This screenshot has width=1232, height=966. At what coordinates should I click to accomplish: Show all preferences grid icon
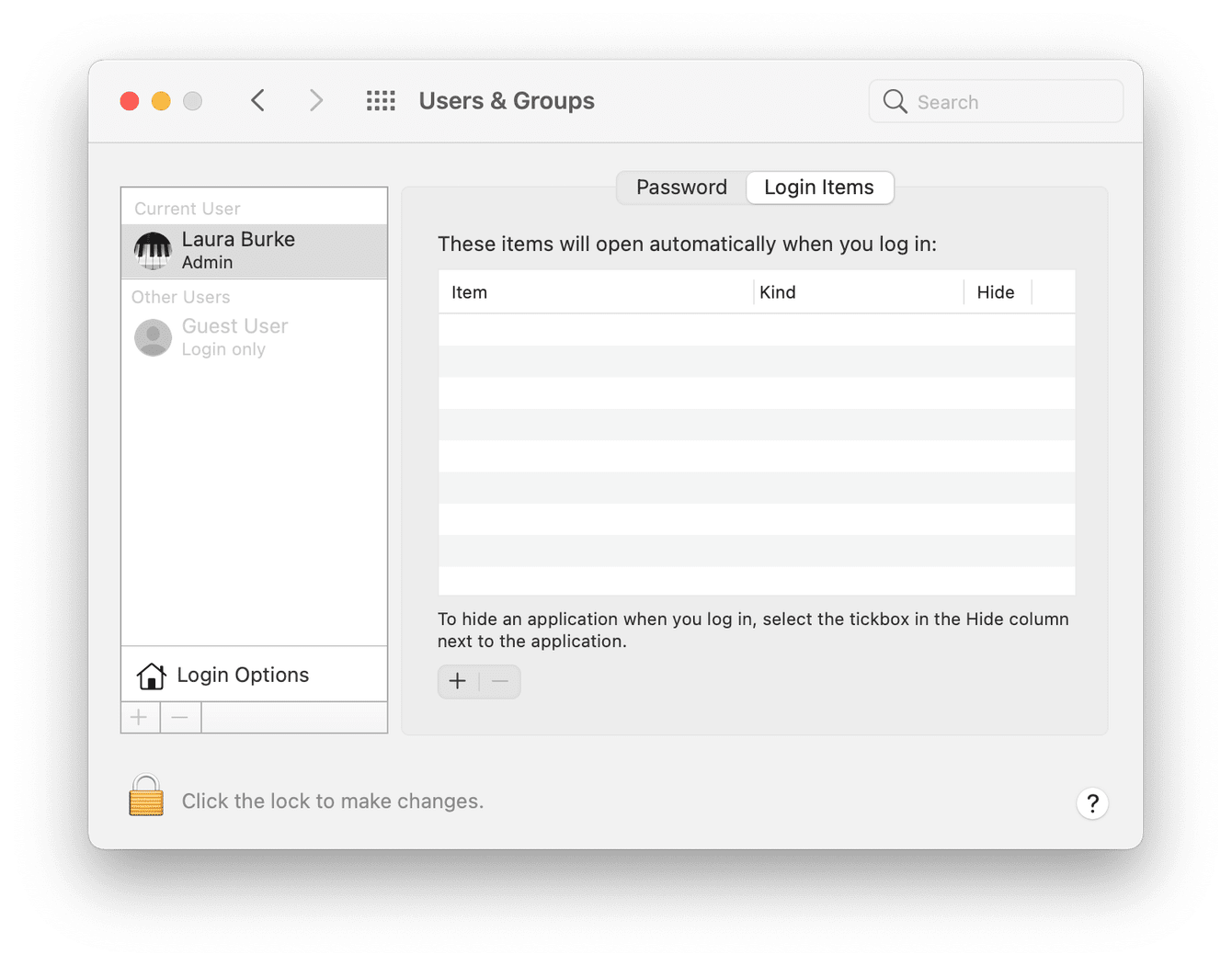point(381,101)
